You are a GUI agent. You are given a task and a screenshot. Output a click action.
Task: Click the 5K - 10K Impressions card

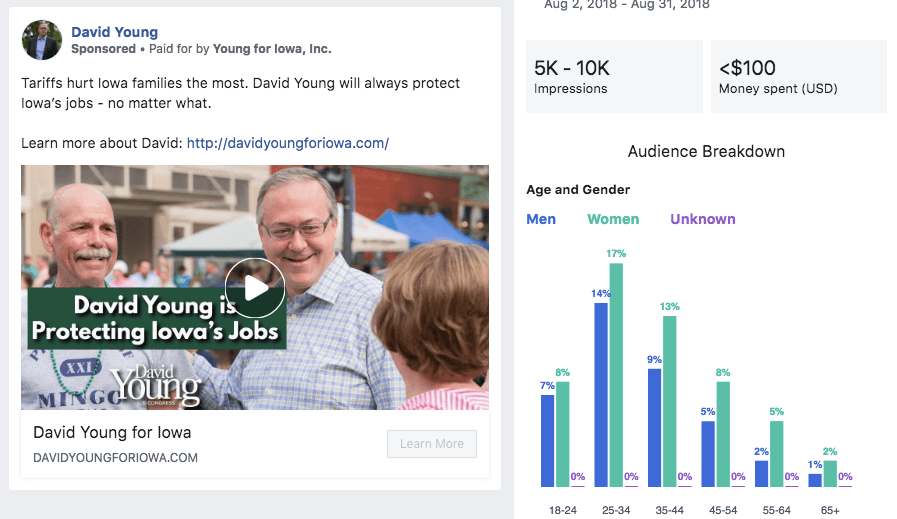[x=613, y=76]
